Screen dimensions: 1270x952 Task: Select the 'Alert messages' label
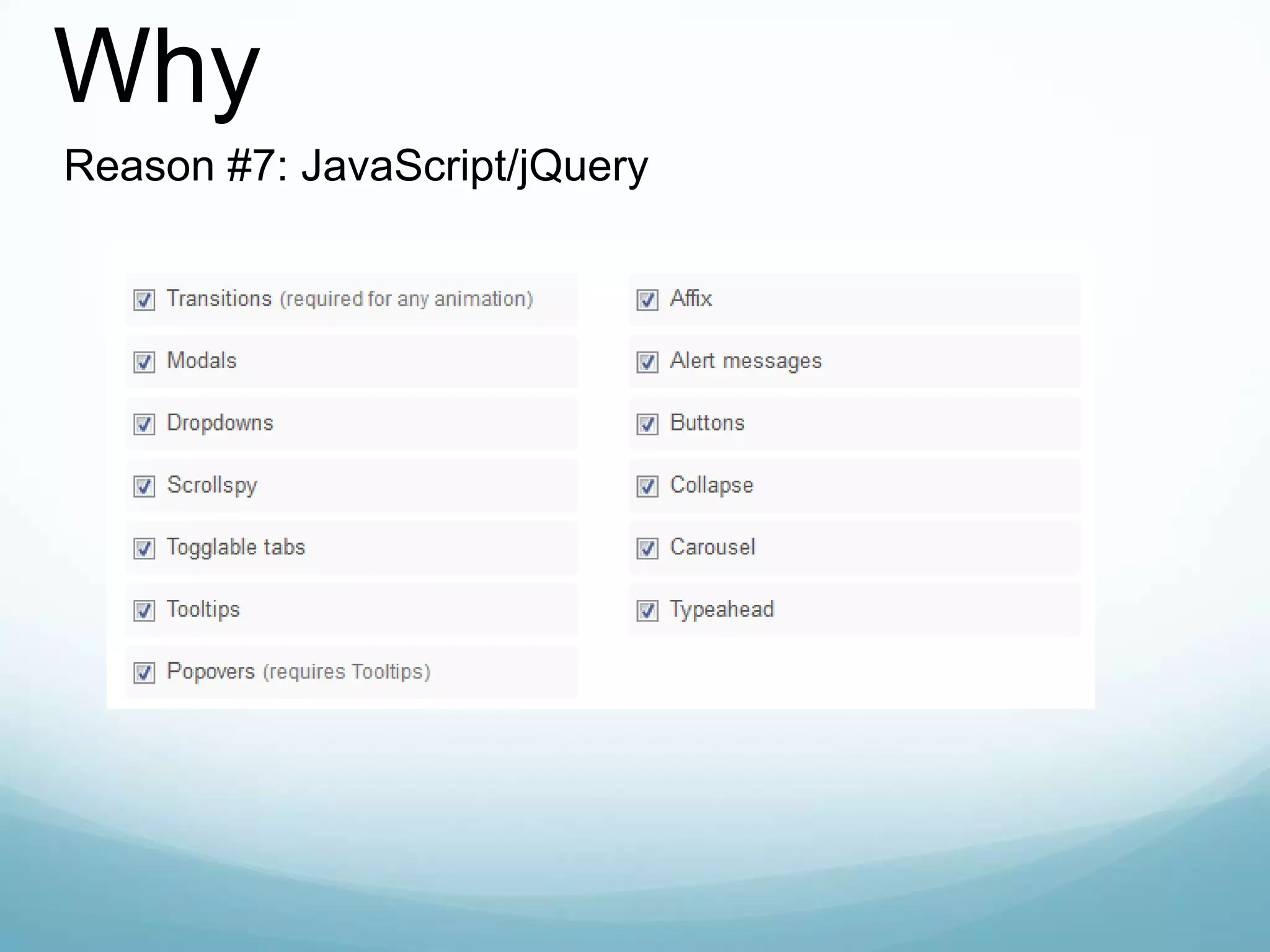coord(746,361)
